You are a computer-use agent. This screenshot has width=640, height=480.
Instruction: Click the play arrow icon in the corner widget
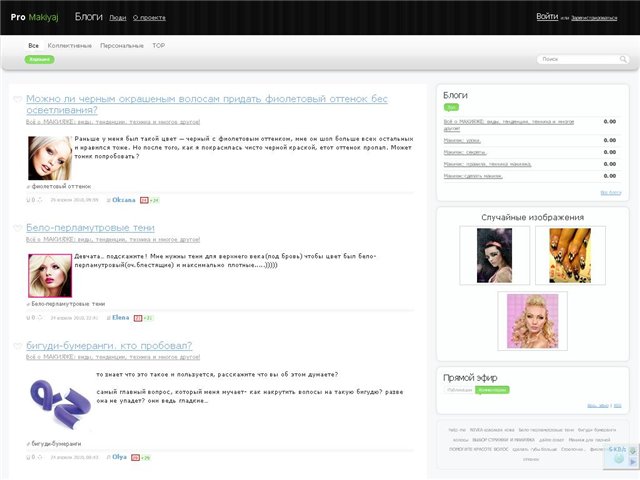coord(632,462)
